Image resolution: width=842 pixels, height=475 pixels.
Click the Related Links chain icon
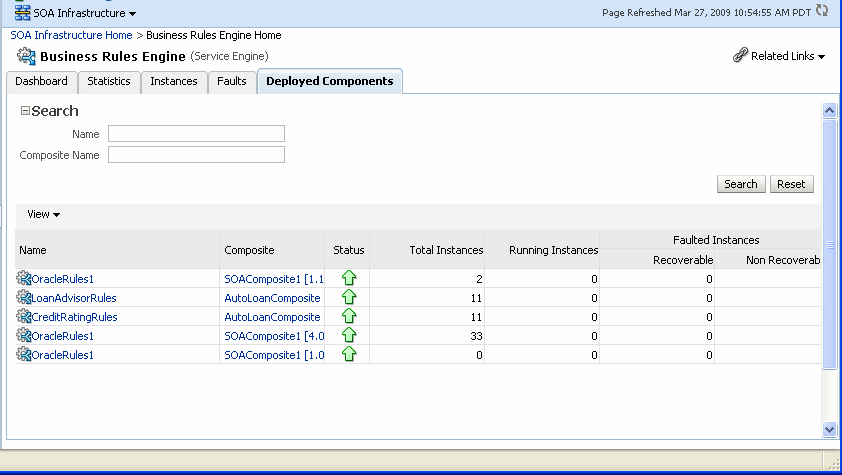point(740,57)
